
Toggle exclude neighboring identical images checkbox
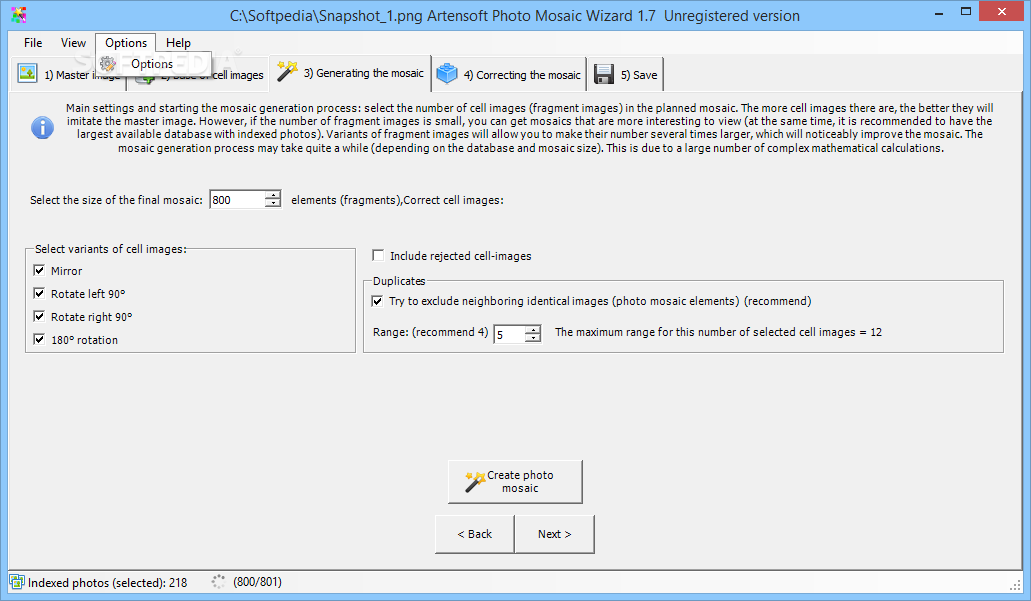[377, 300]
